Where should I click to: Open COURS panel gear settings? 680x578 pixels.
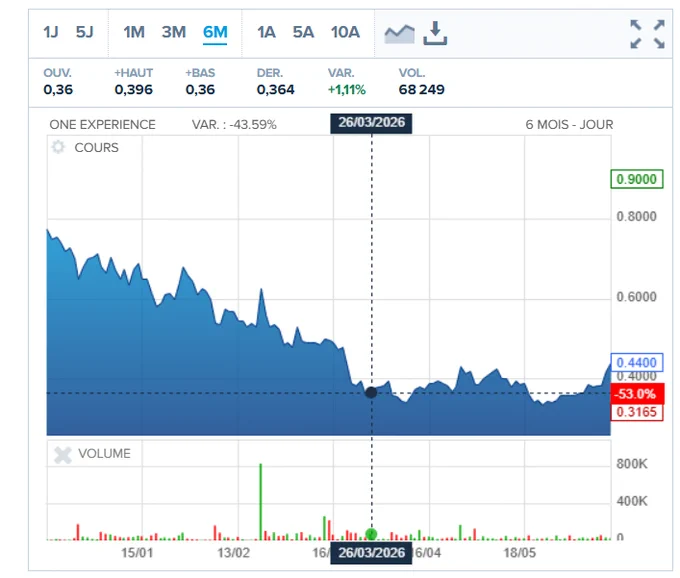pos(58,147)
